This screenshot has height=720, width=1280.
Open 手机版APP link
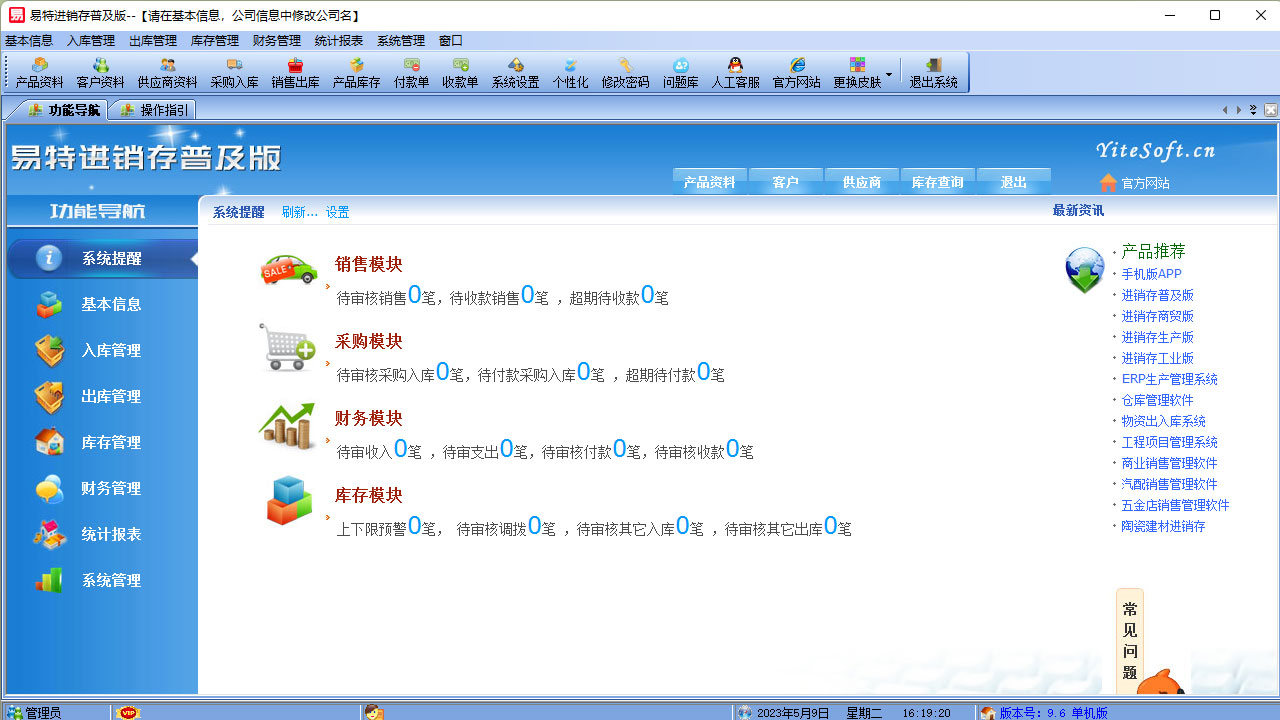(x=1151, y=274)
